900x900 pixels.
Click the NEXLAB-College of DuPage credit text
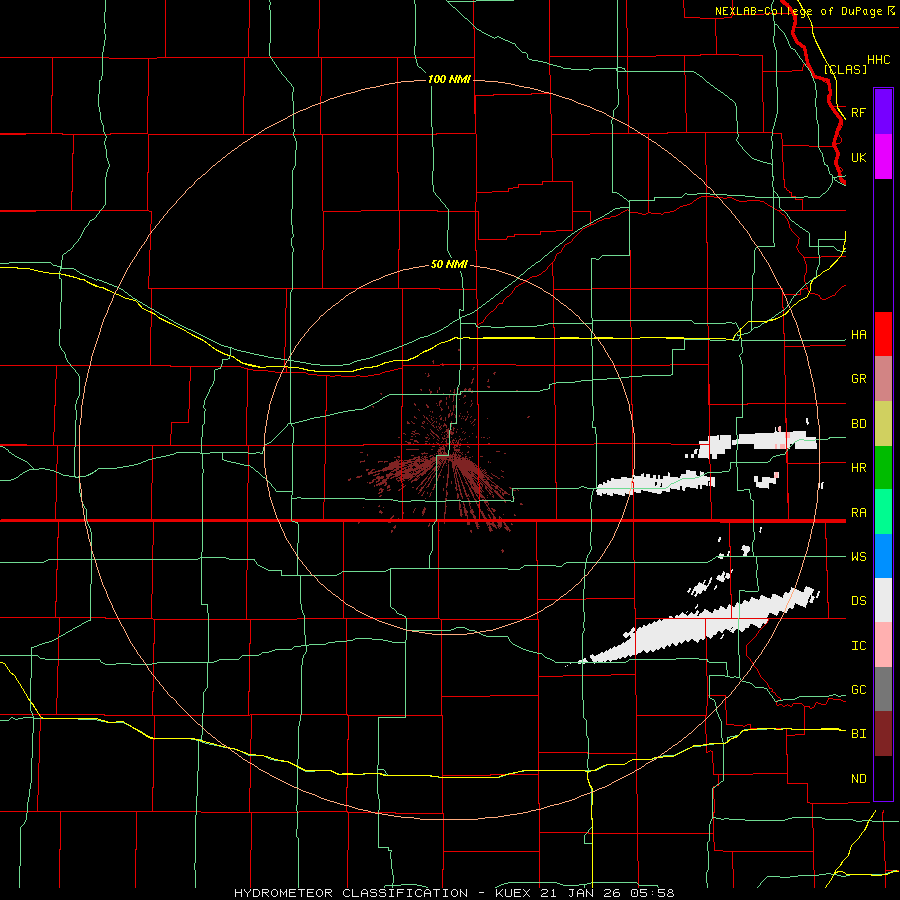(x=798, y=11)
